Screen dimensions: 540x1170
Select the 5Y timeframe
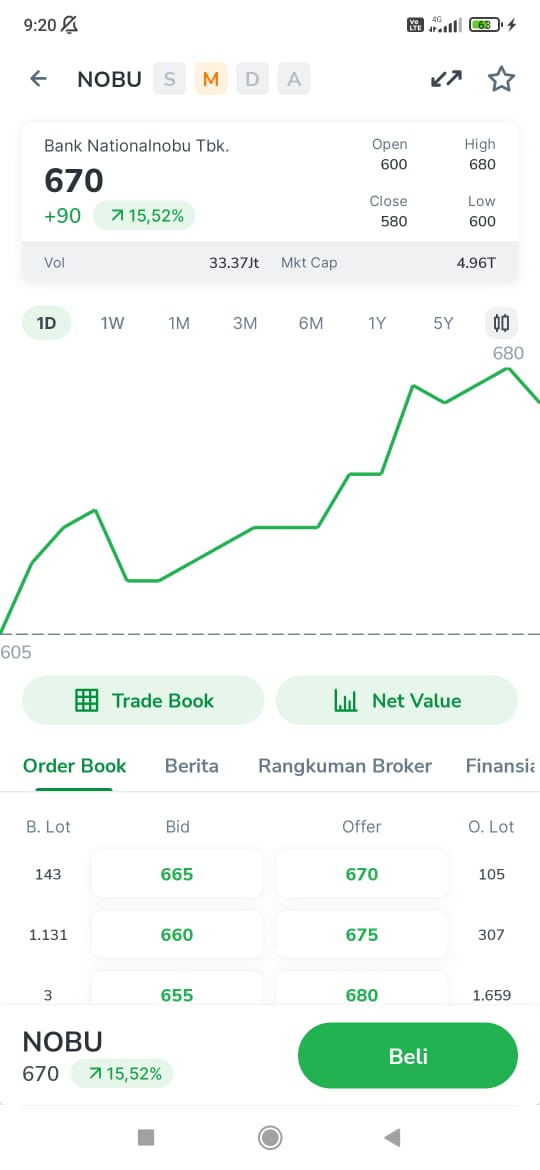pyautogui.click(x=443, y=323)
